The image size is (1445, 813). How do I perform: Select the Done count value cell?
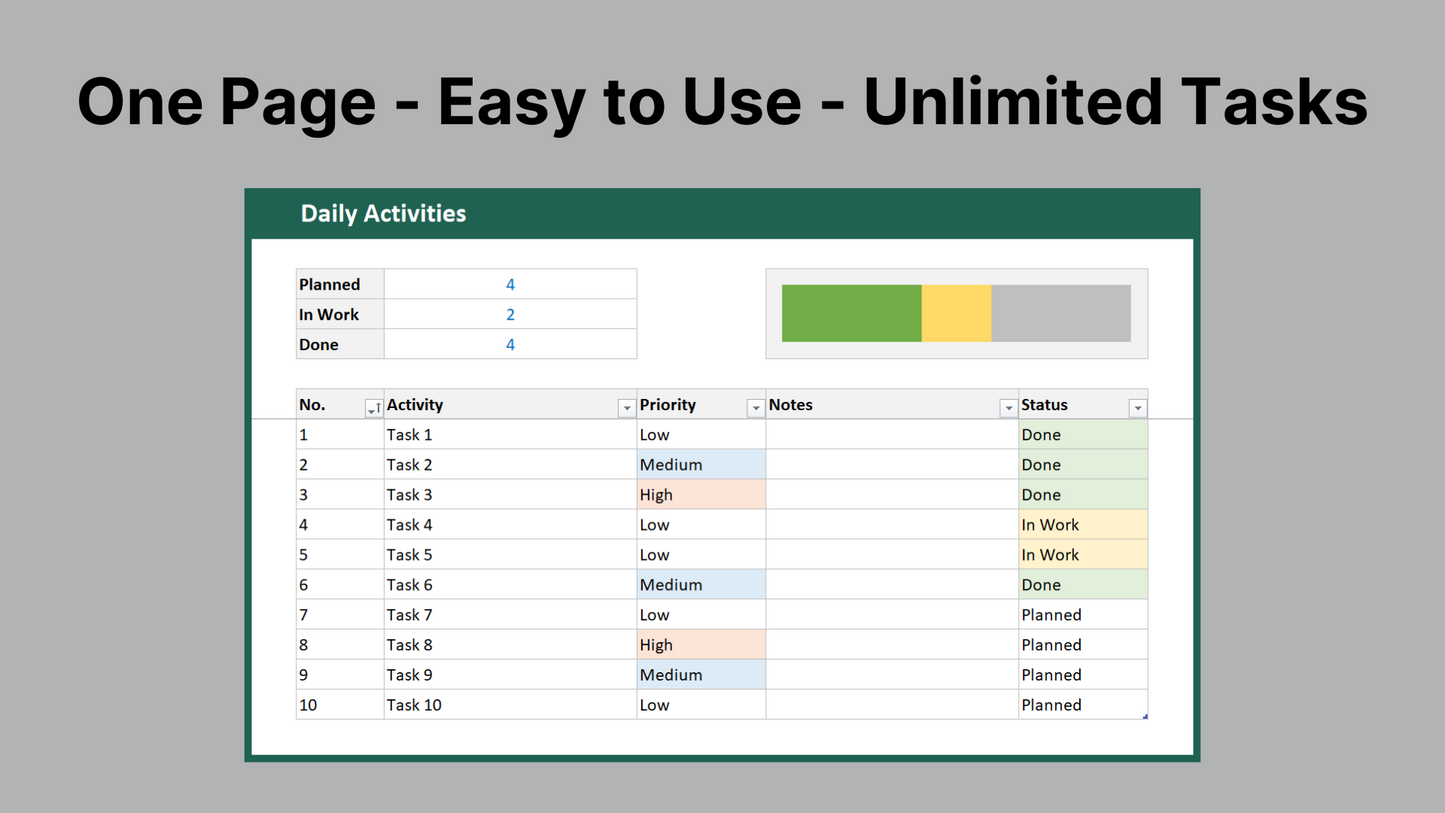click(x=510, y=344)
